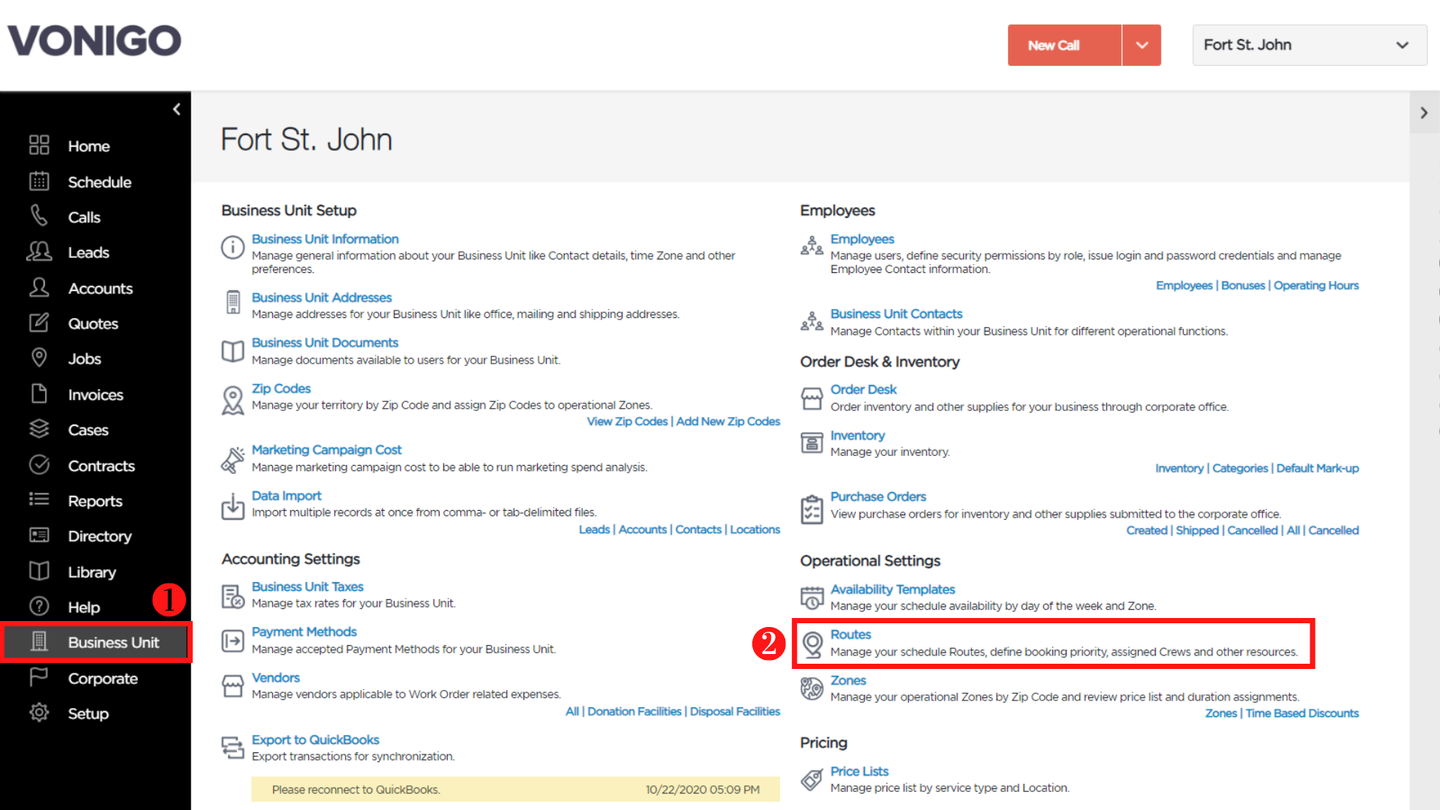1440x810 pixels.
Task: Click the Payment Methods arrow icon
Action: pos(232,641)
